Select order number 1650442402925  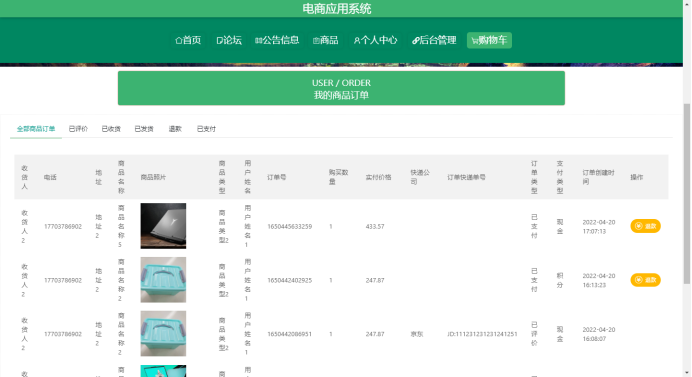(290, 280)
